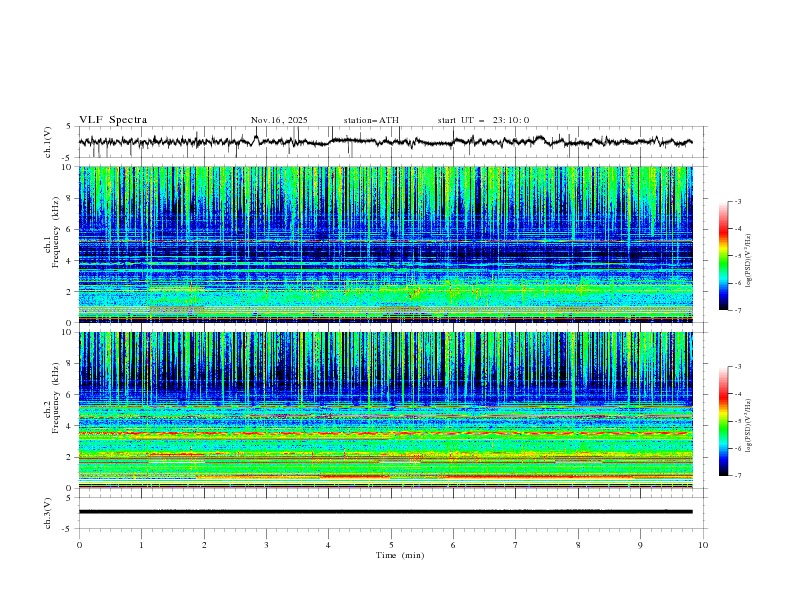792x612 pixels.
Task: Click the "VLF Spectra" plot title
Action: click(x=113, y=120)
